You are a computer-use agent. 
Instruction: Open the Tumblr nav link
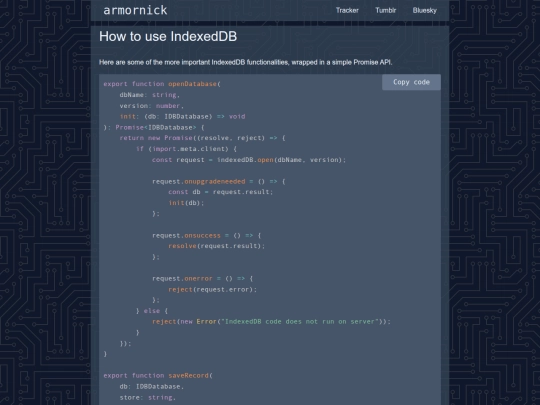coord(386,10)
